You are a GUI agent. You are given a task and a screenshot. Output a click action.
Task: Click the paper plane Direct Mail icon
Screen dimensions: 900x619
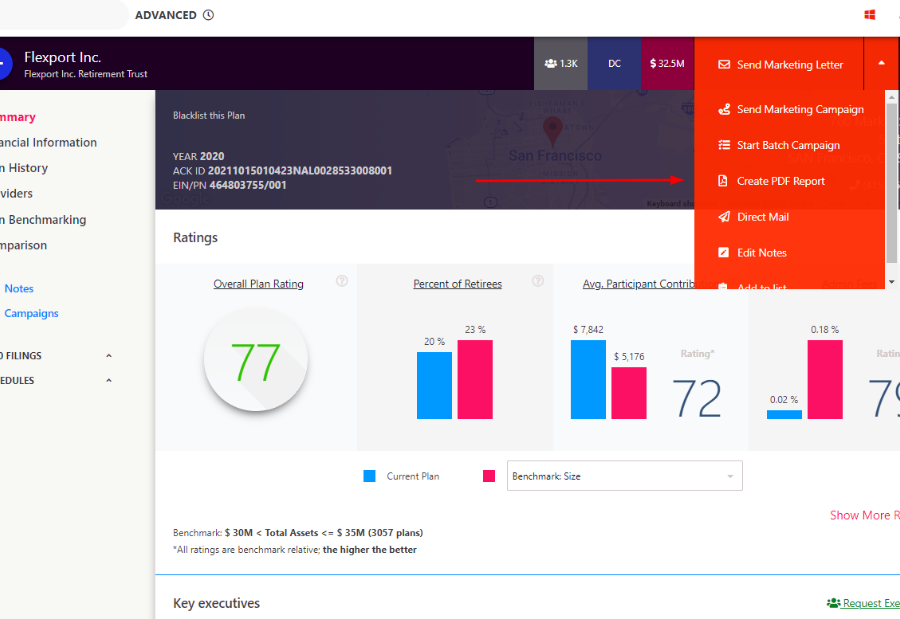pos(724,217)
